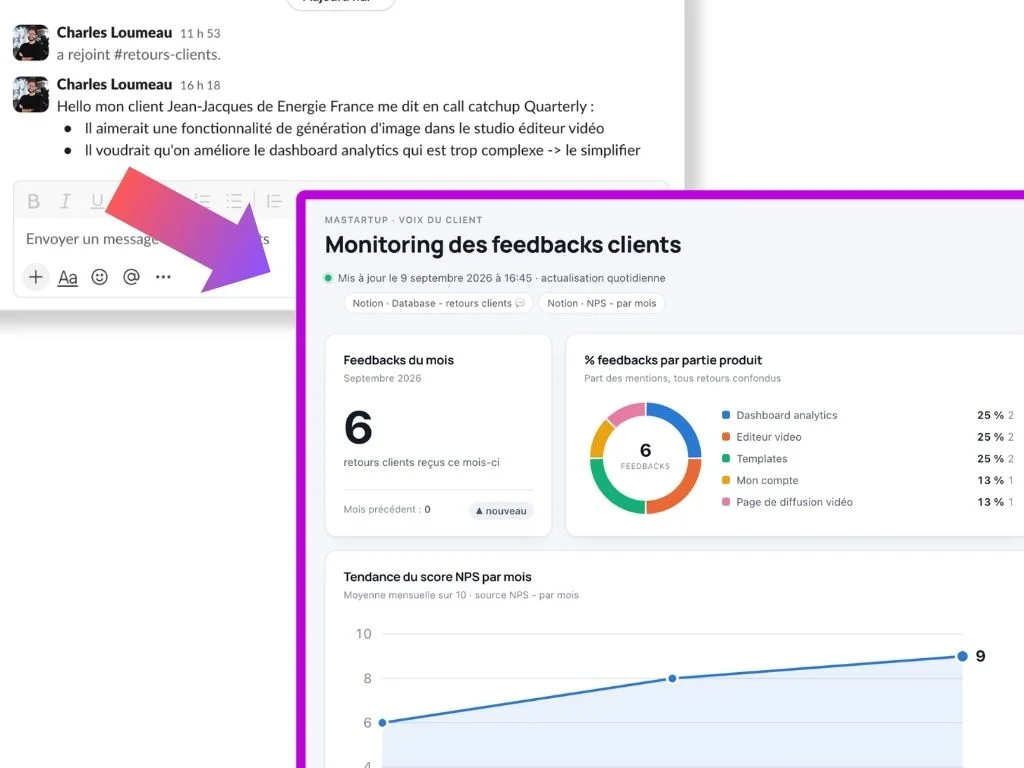The height and width of the screenshot is (768, 1024).
Task: Click the green update status dot
Action: pyautogui.click(x=328, y=278)
